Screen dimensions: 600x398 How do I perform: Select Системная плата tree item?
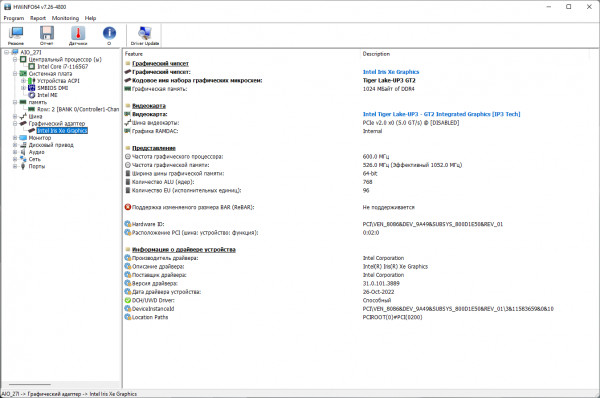(51, 73)
